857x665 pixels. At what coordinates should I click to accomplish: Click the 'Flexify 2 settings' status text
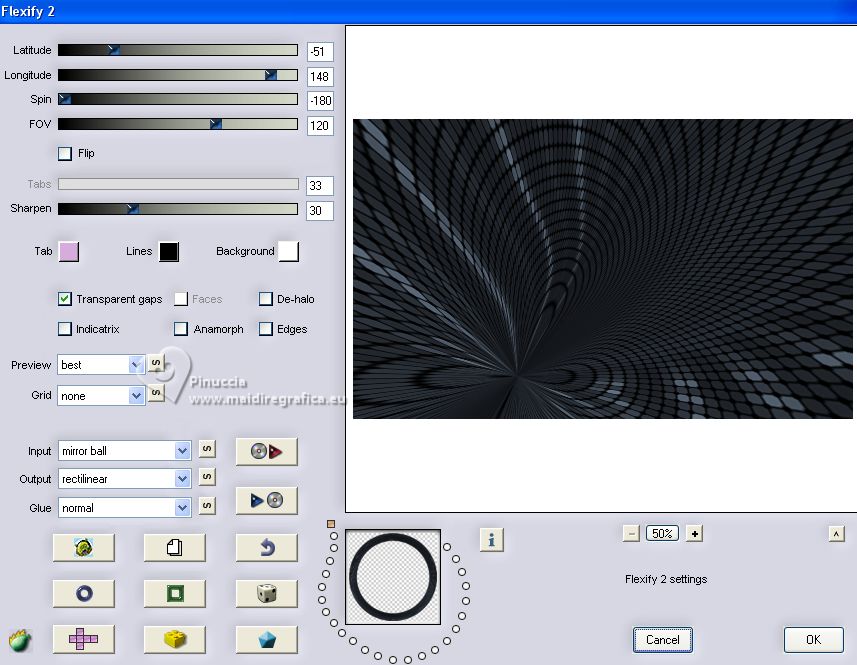coord(666,579)
